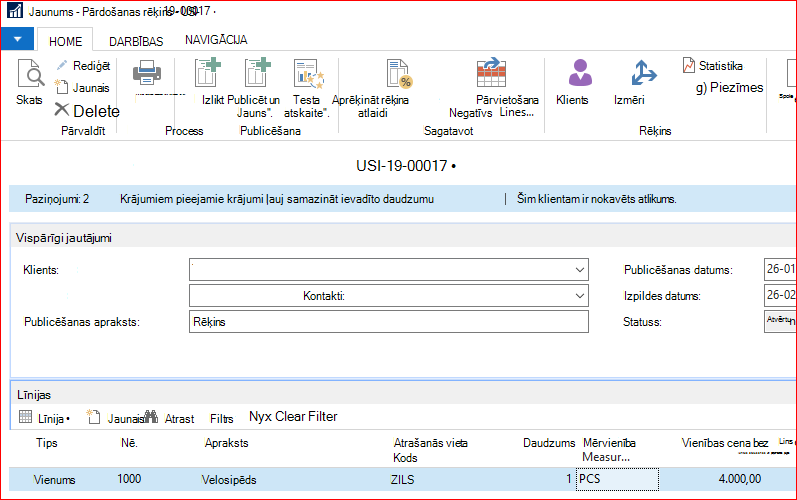This screenshot has height=500, width=797.
Task: Click the Publicēšanas apraksts text field
Action: click(x=389, y=322)
